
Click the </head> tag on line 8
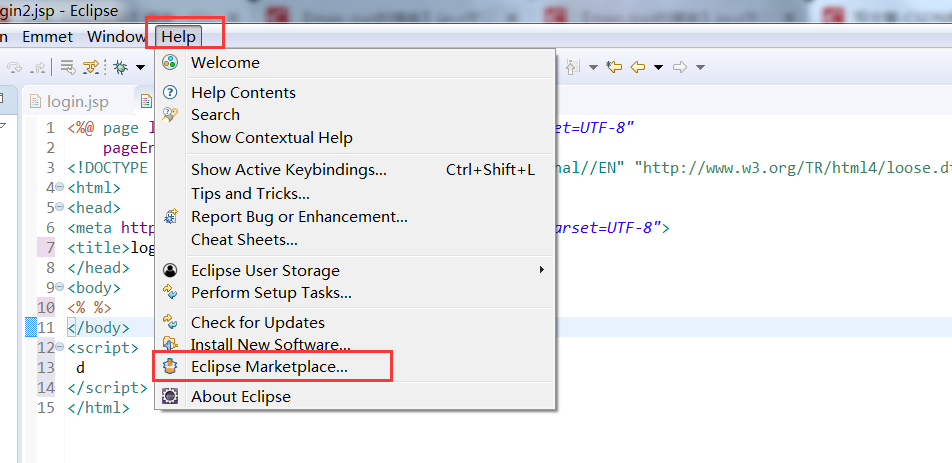click(98, 268)
